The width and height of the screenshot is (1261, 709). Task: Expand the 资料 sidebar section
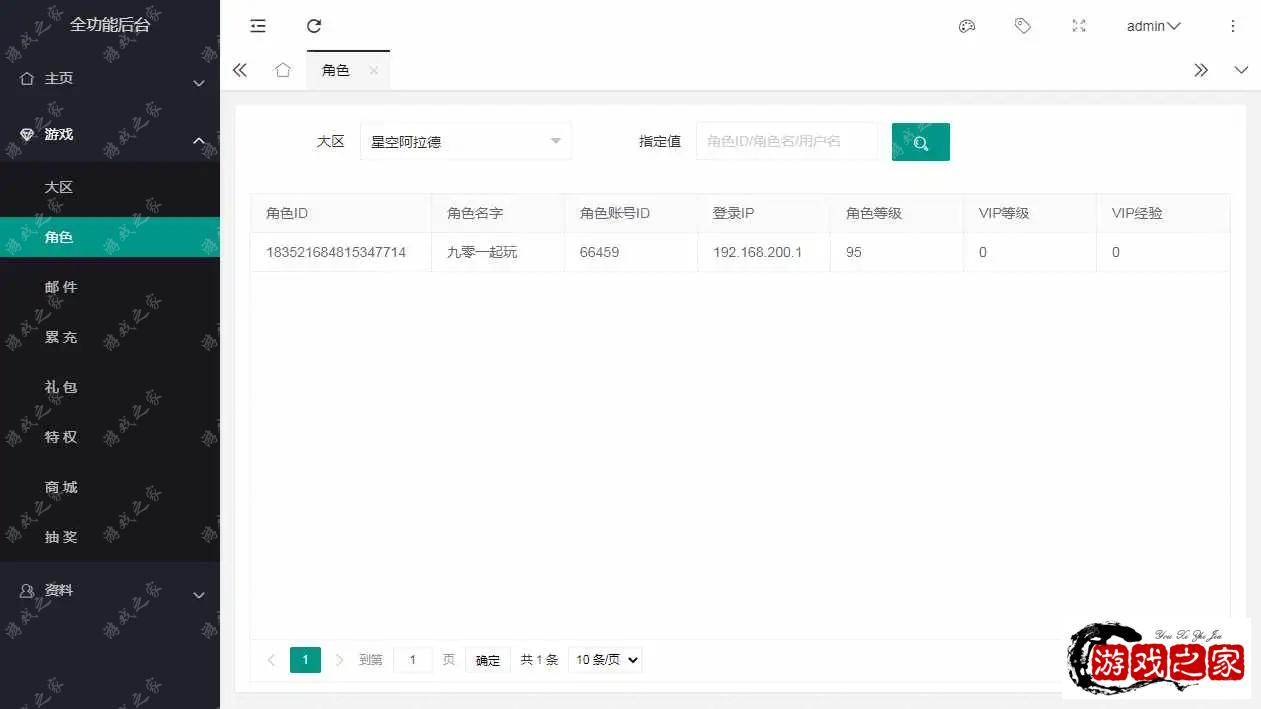coord(110,590)
